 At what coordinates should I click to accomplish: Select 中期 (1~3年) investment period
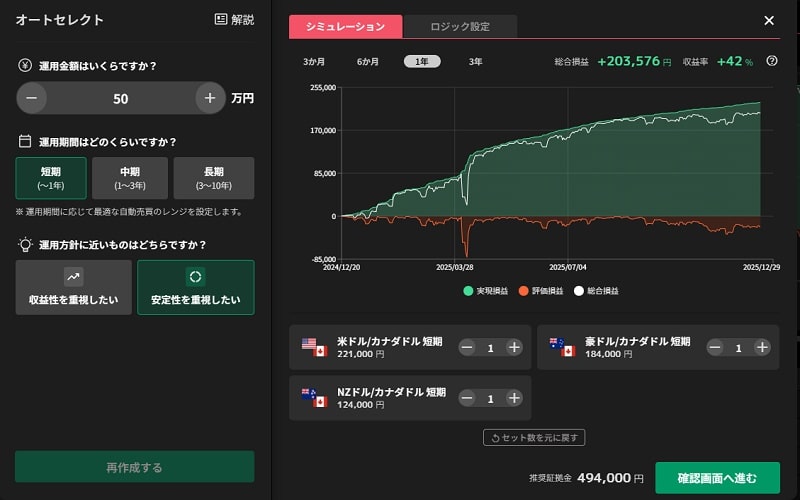pyautogui.click(x=129, y=178)
